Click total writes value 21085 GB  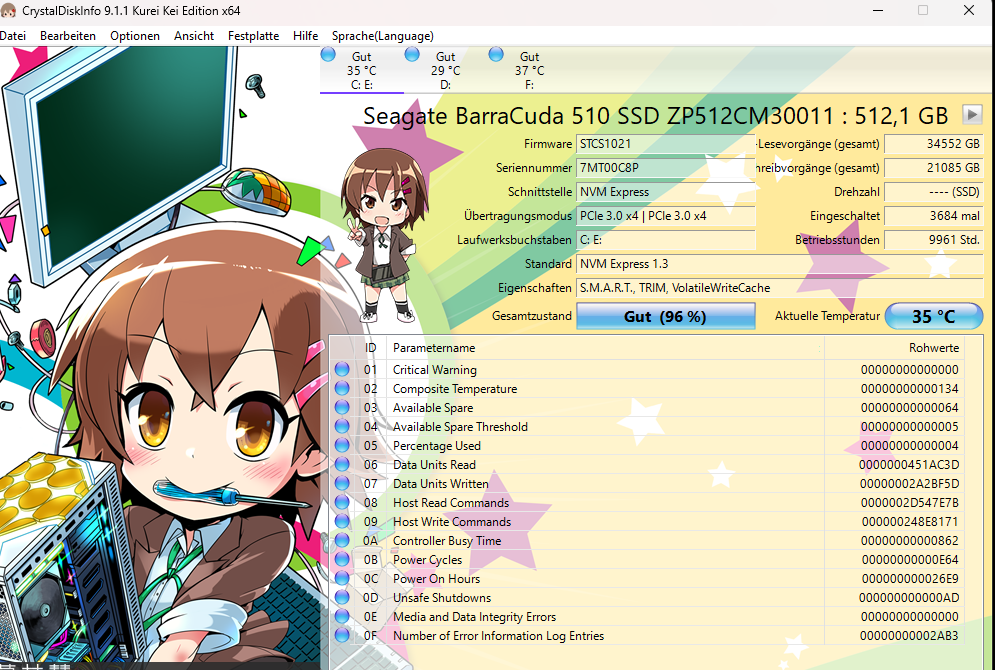coord(933,168)
